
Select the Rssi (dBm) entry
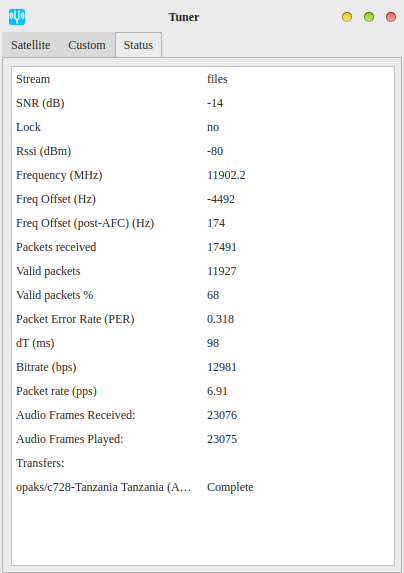pyautogui.click(x=203, y=151)
